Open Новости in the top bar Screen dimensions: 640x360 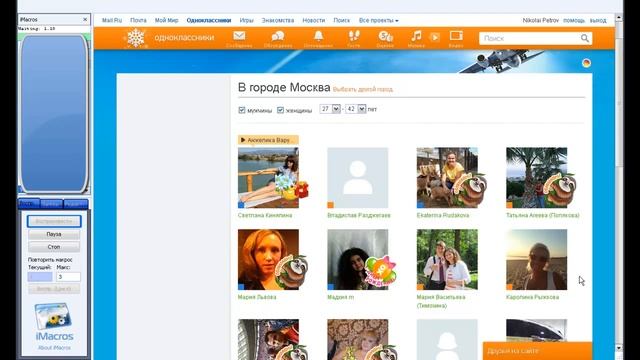click(313, 20)
